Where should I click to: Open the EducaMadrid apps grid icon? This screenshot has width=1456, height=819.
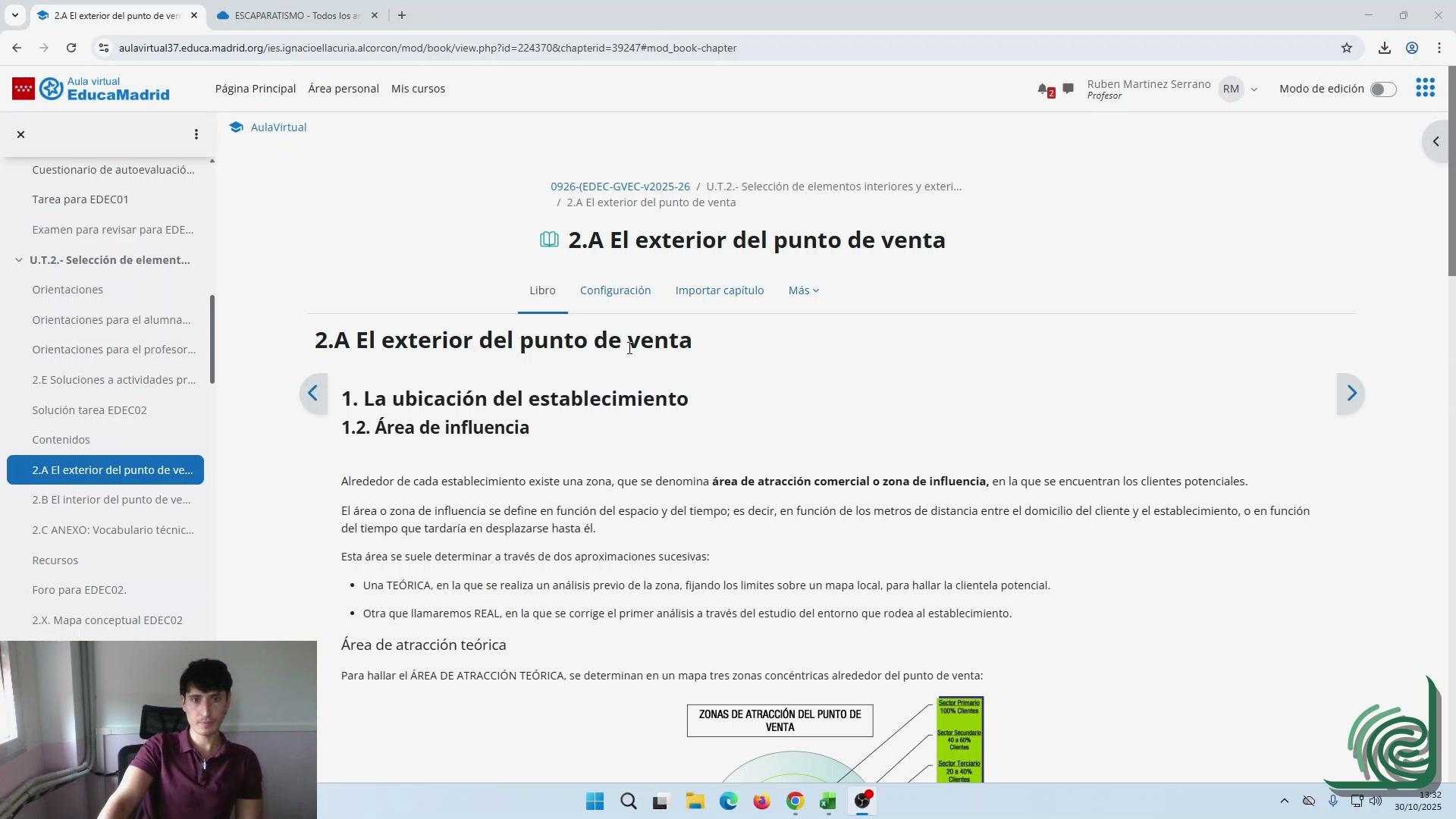1425,88
